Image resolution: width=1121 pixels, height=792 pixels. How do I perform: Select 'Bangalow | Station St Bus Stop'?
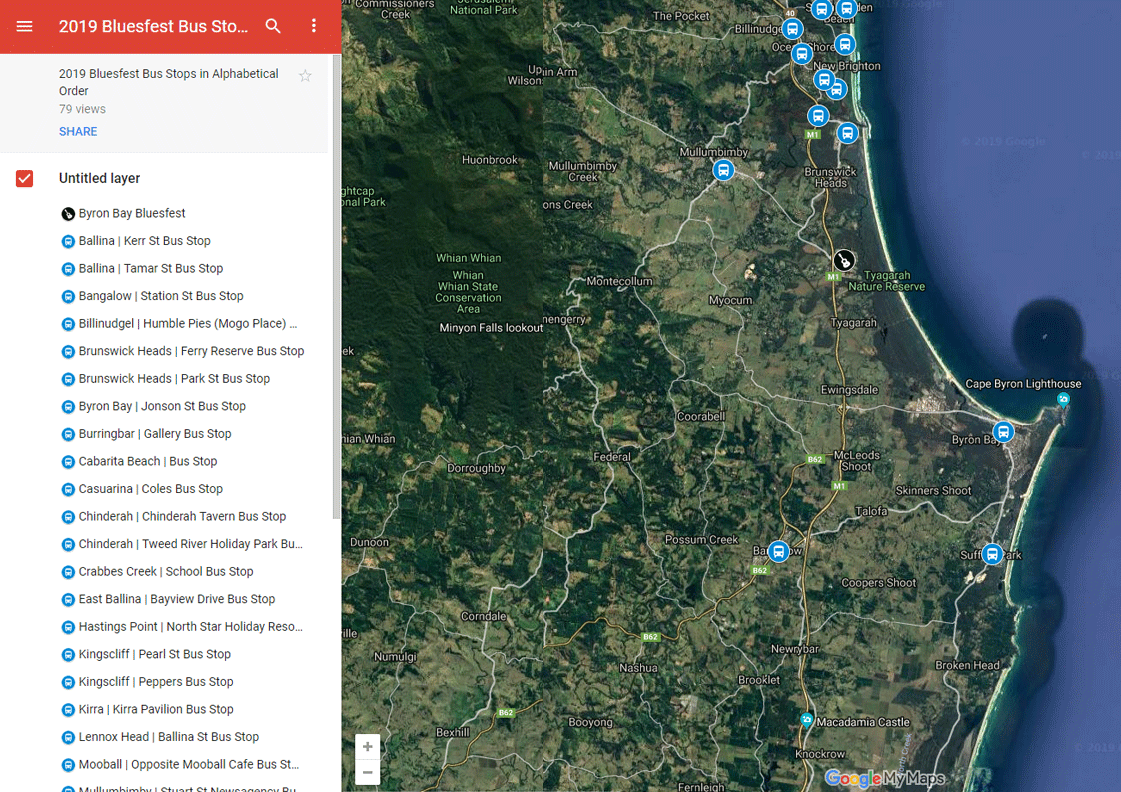pos(161,296)
